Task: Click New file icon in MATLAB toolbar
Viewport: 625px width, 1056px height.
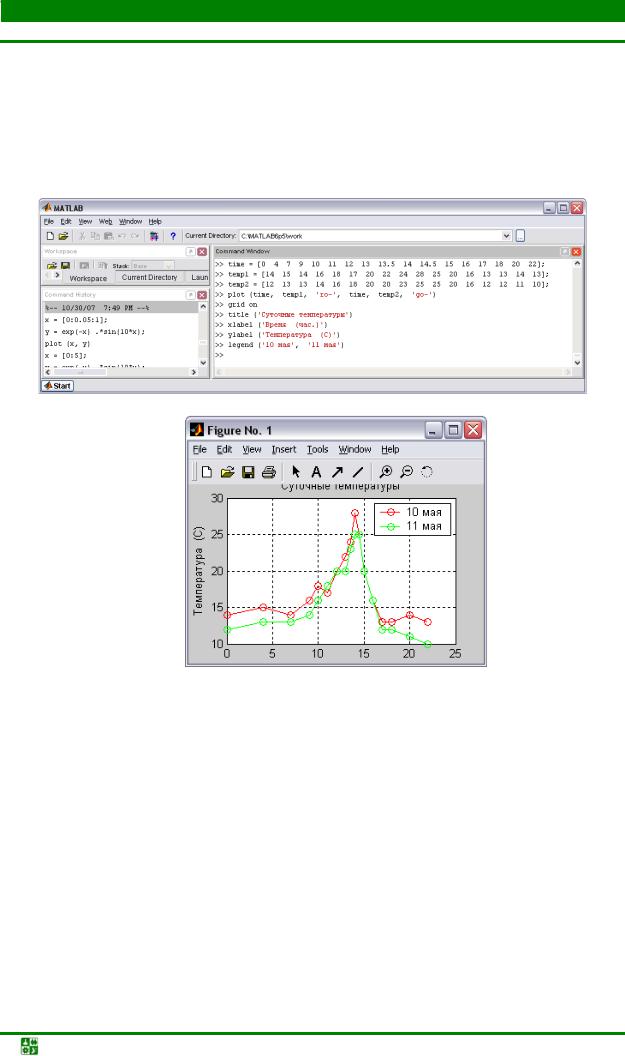Action: pyautogui.click(x=50, y=236)
